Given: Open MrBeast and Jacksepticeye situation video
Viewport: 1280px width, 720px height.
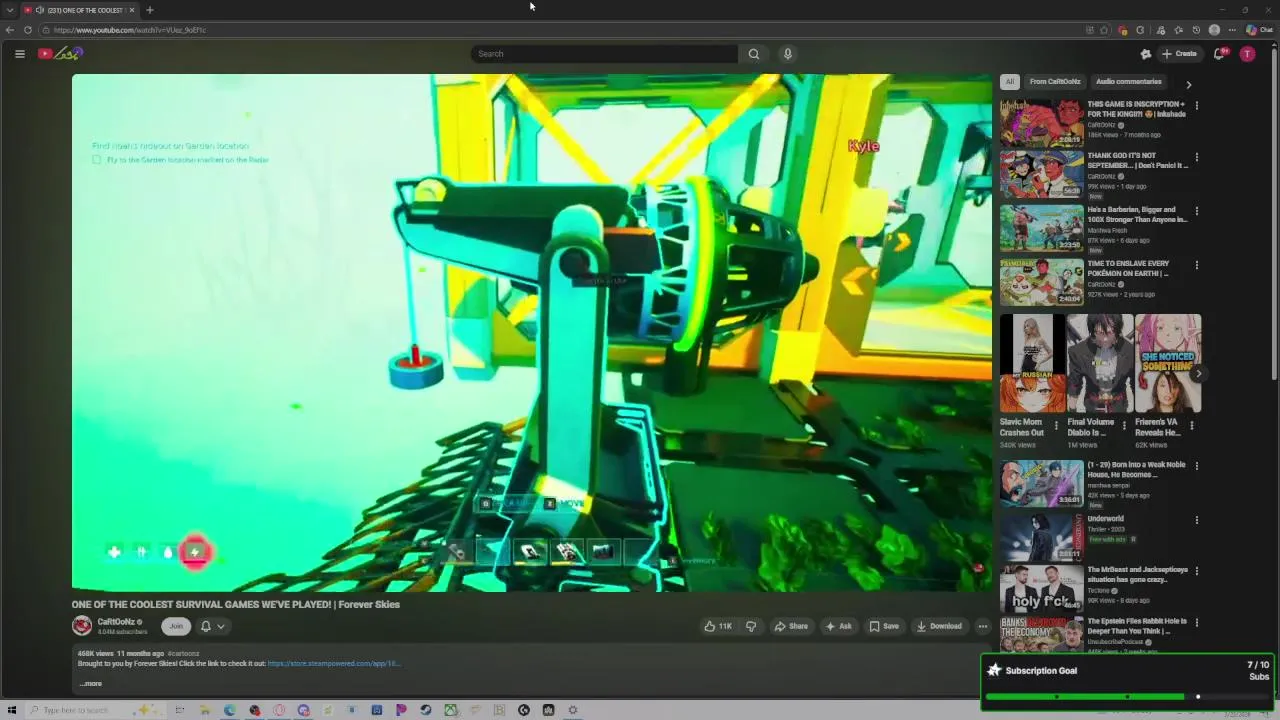Looking at the screenshot, I should click(1041, 589).
